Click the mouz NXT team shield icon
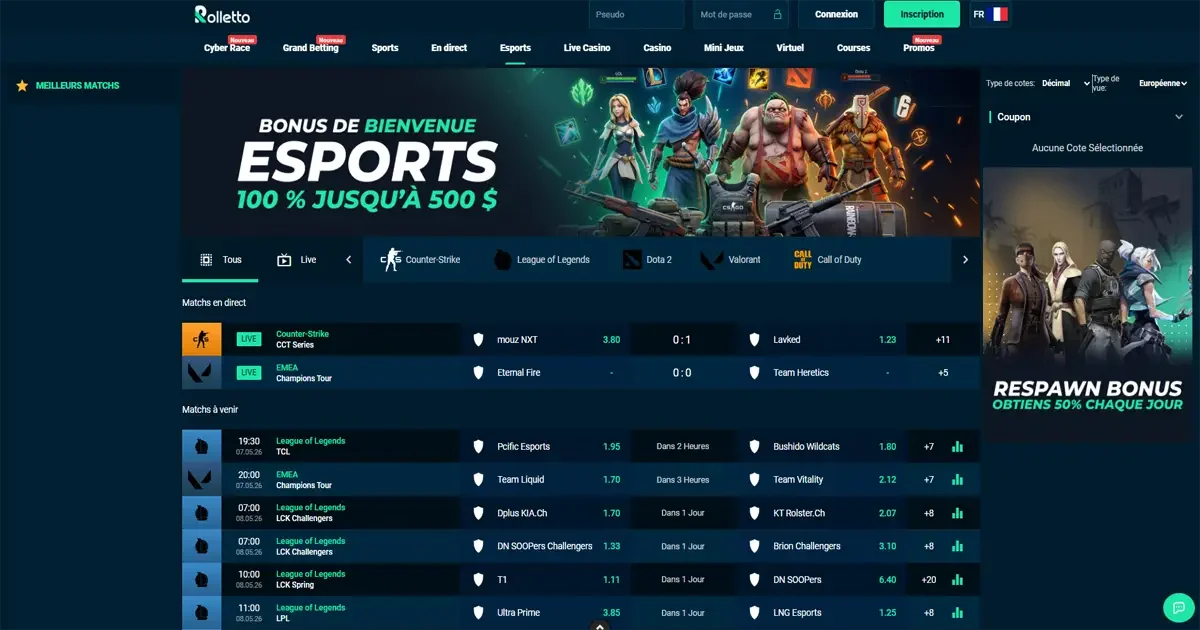This screenshot has height=630, width=1200. point(478,340)
